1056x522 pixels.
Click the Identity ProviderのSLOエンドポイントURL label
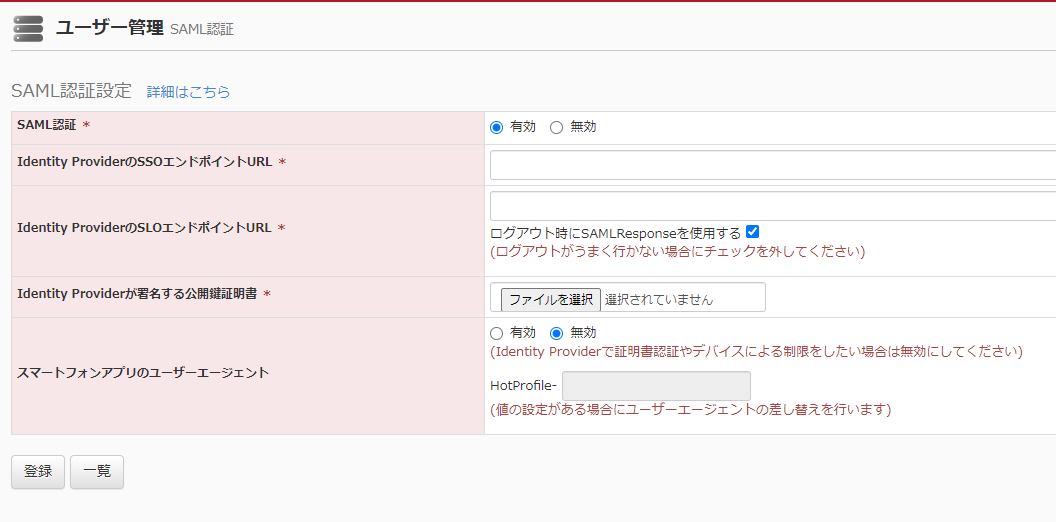[144, 228]
